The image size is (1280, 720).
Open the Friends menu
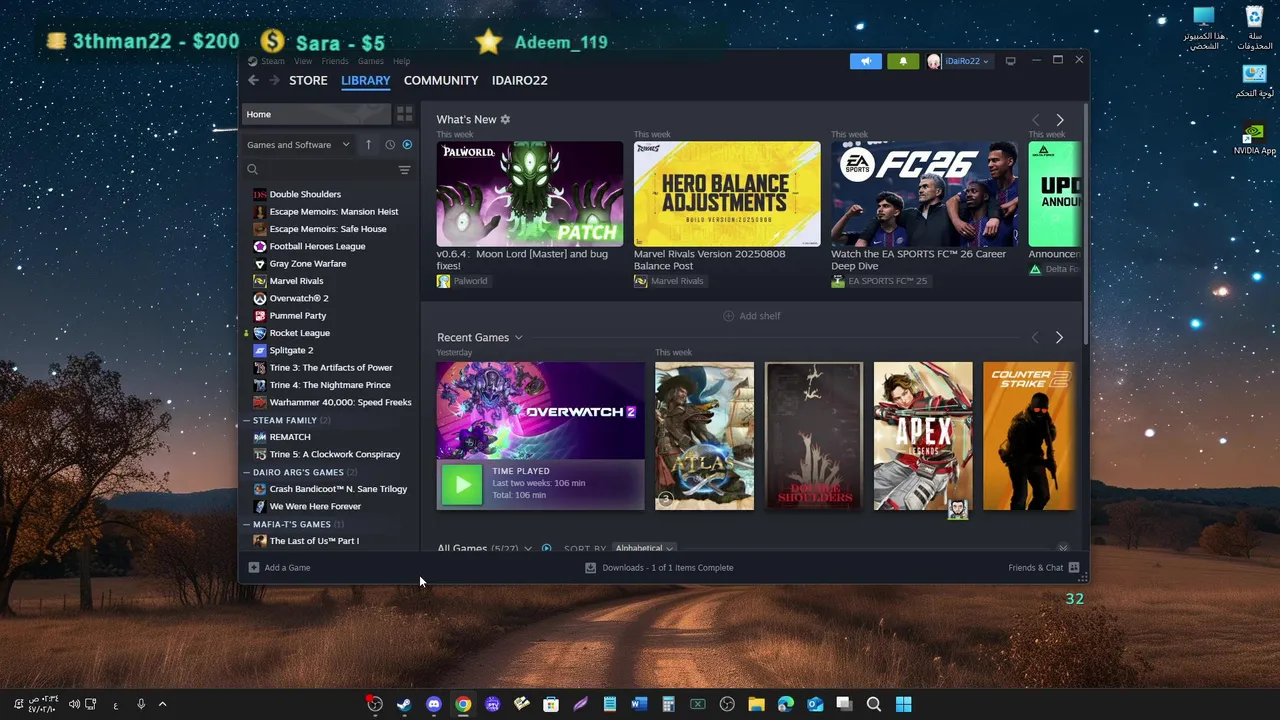(335, 61)
